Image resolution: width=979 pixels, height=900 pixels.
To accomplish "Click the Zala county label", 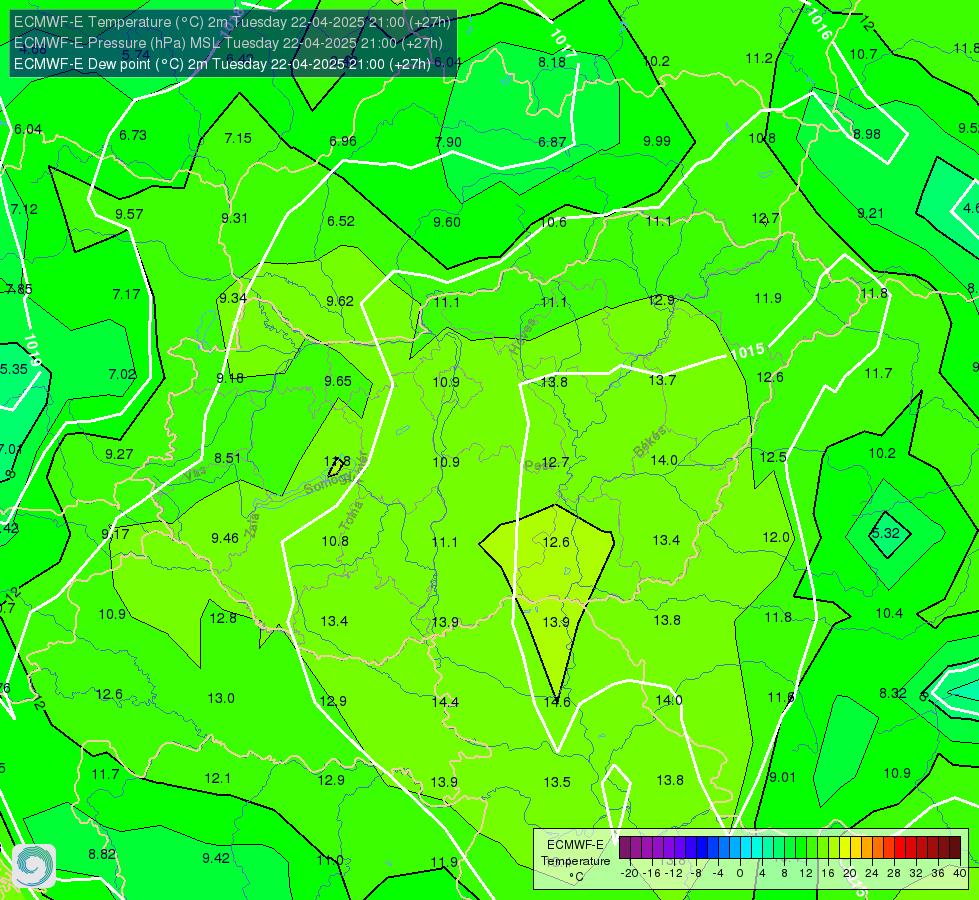I will click(x=252, y=525).
